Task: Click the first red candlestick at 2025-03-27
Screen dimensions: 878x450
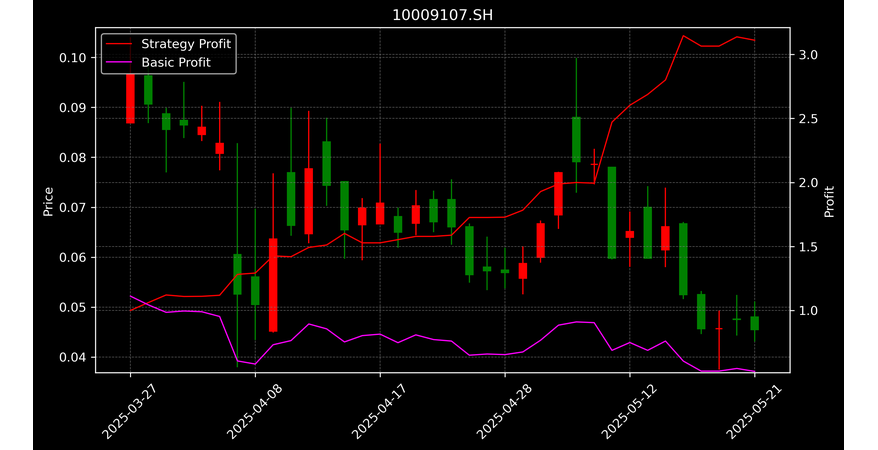Action: click(130, 98)
